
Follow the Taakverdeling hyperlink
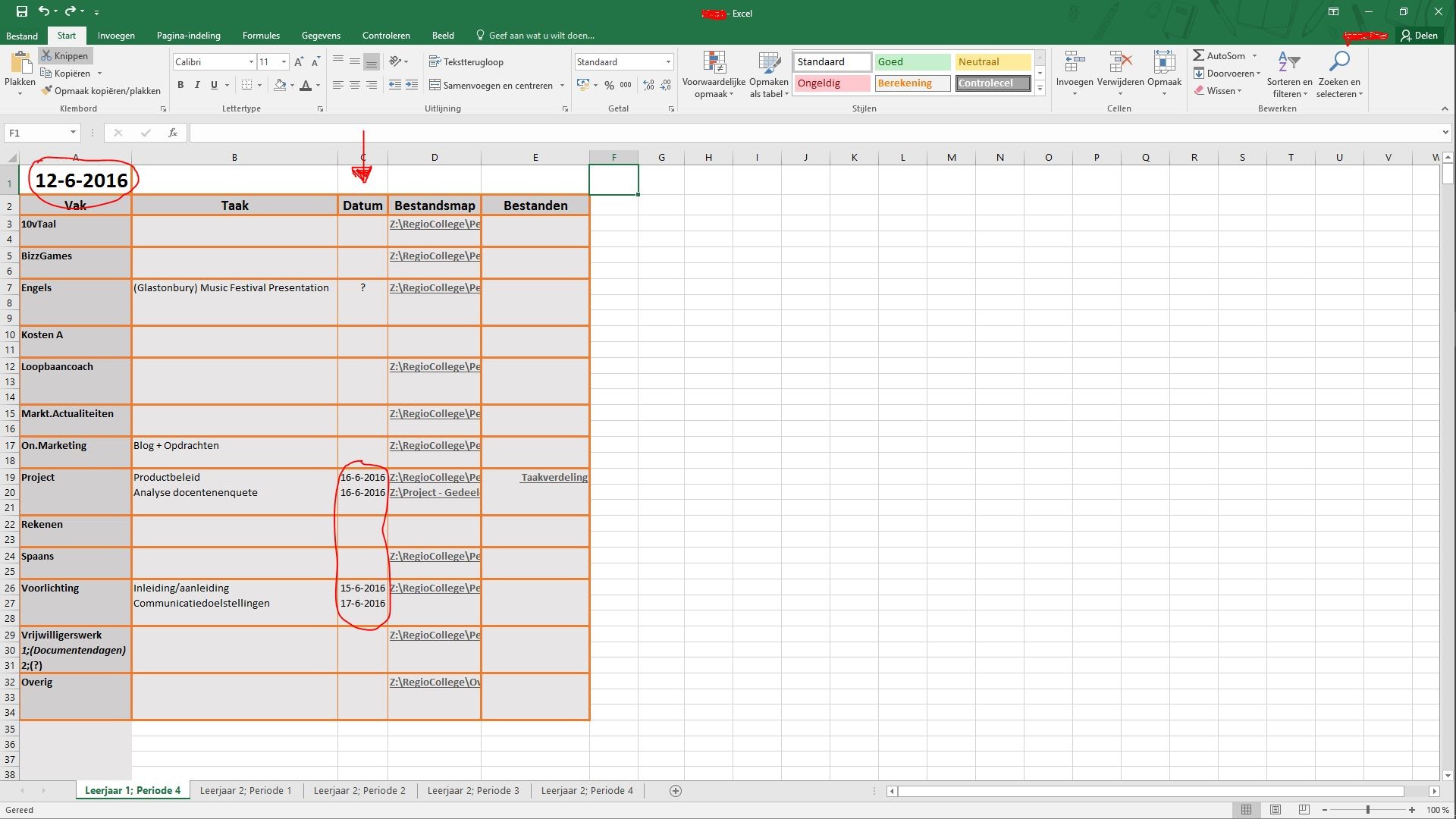(x=554, y=477)
